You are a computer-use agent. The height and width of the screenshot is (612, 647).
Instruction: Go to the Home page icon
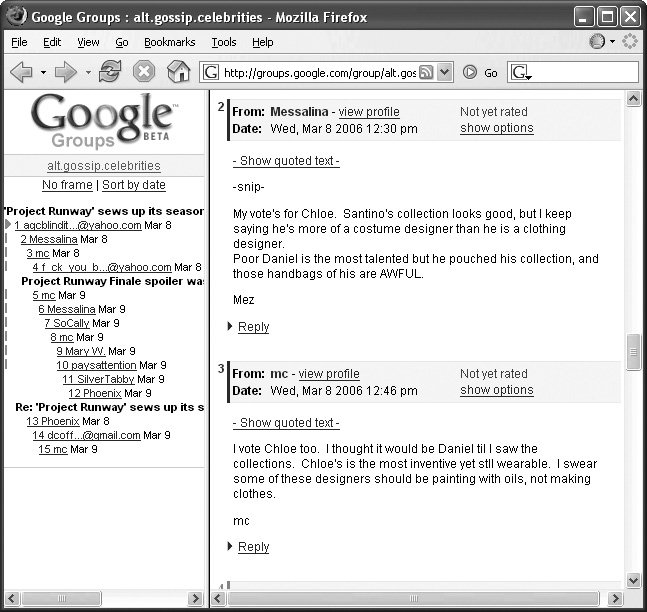[x=178, y=72]
